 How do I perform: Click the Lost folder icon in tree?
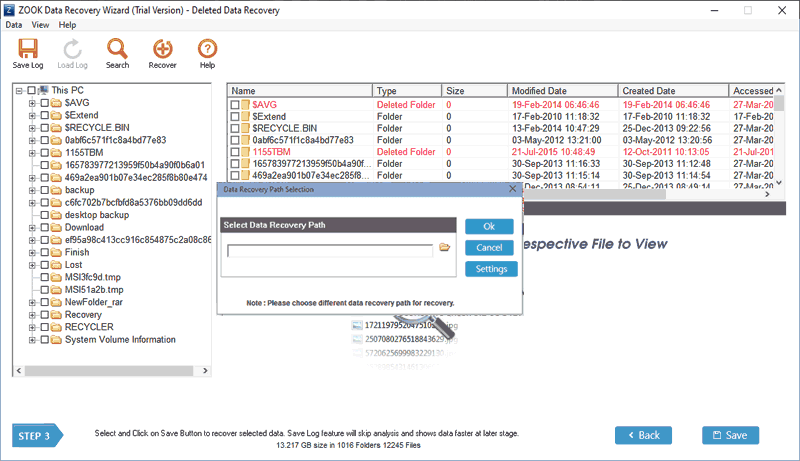[x=56, y=265]
